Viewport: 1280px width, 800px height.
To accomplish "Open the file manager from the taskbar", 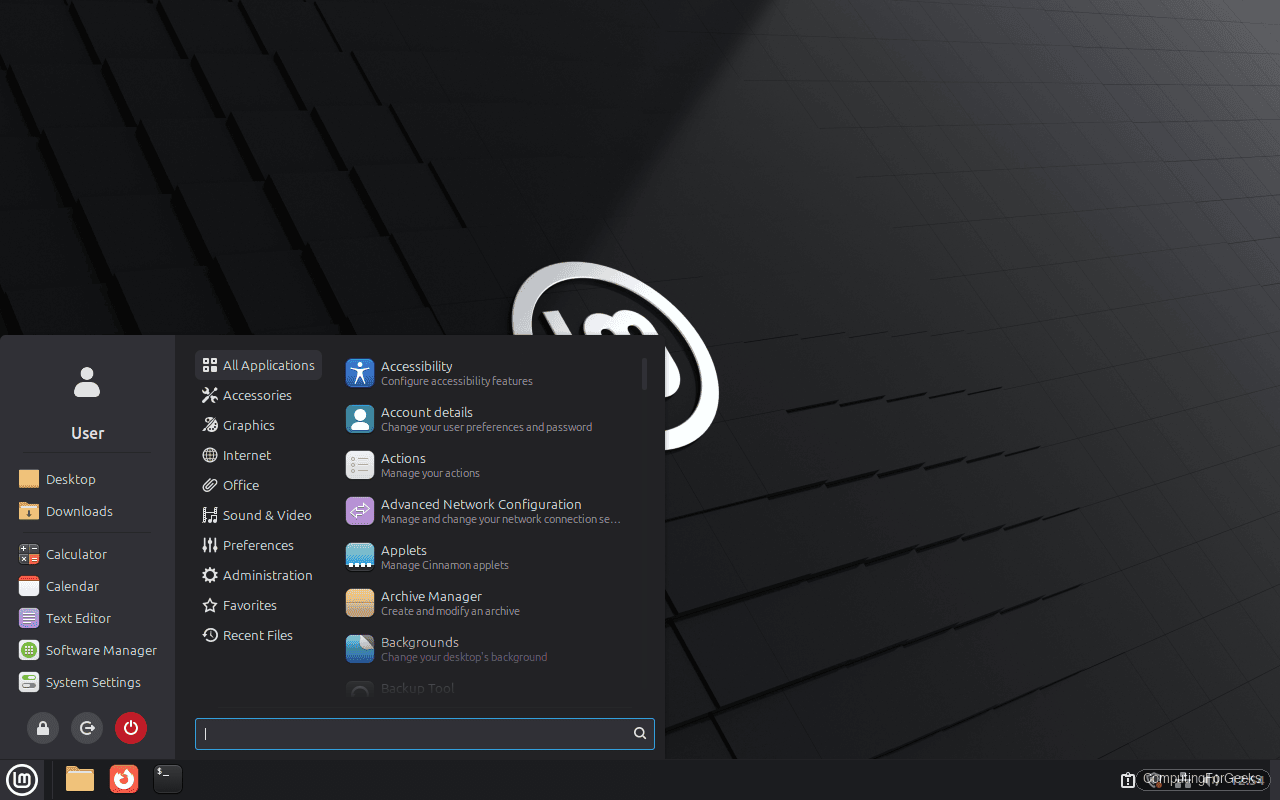I will [79, 779].
